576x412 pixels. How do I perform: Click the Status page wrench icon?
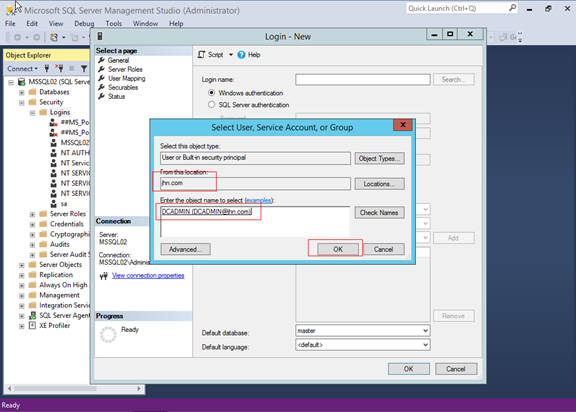101,96
